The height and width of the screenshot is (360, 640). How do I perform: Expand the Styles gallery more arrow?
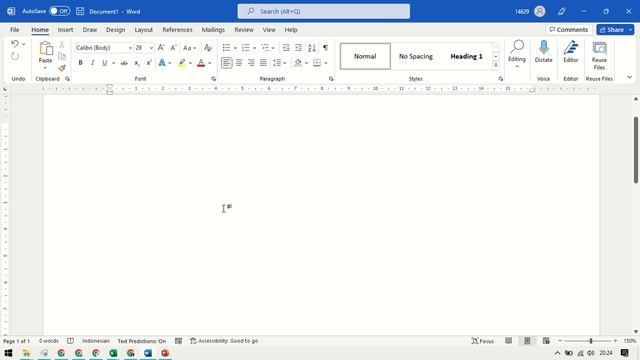[496, 65]
